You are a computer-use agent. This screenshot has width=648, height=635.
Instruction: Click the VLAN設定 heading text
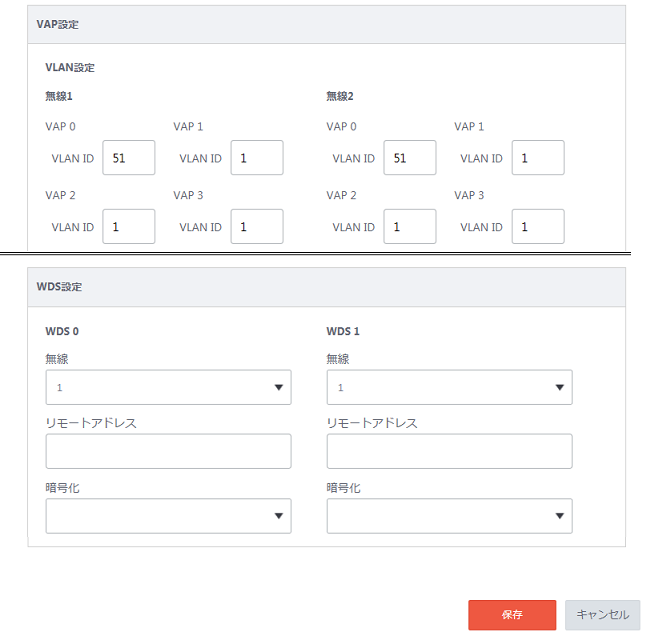point(70,67)
